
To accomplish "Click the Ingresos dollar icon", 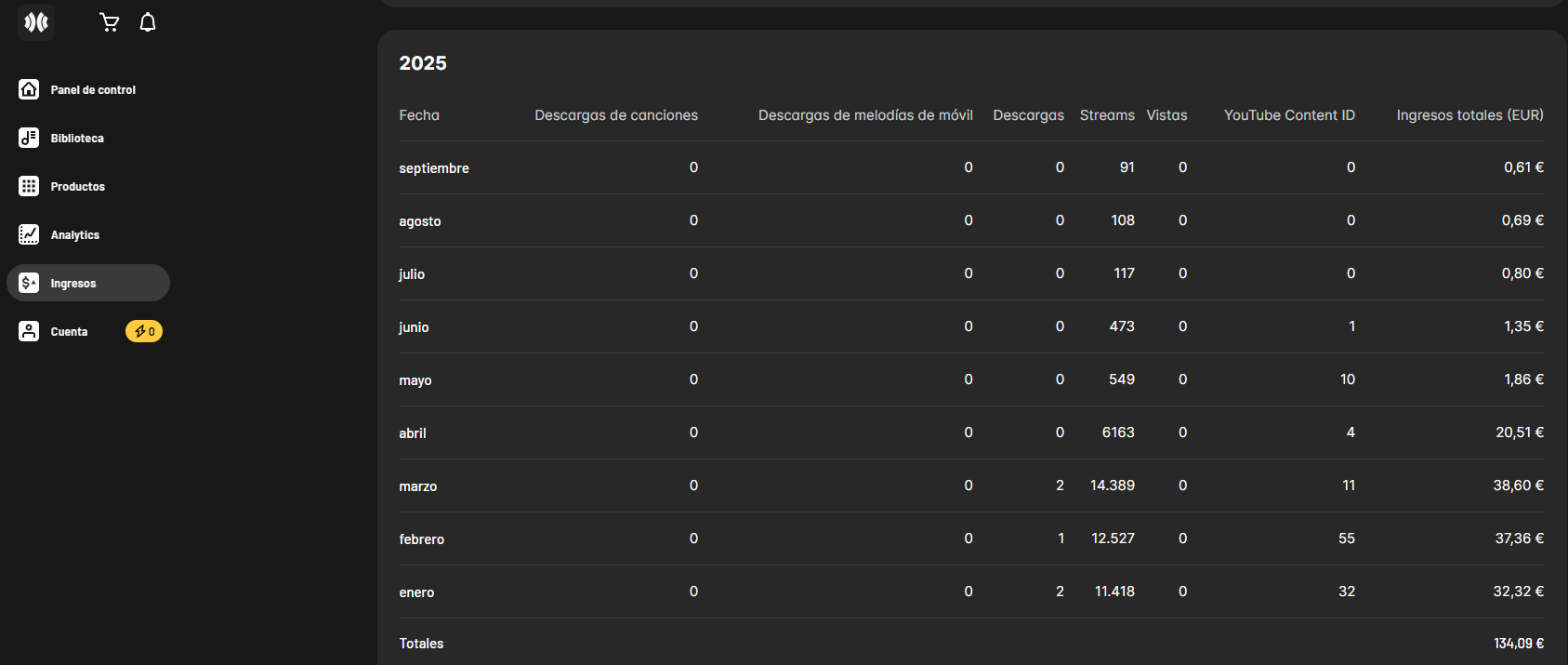I will coord(29,283).
